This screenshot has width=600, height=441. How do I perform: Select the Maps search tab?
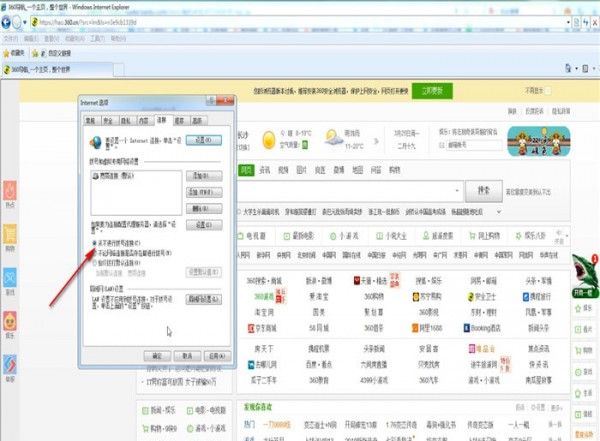357,170
